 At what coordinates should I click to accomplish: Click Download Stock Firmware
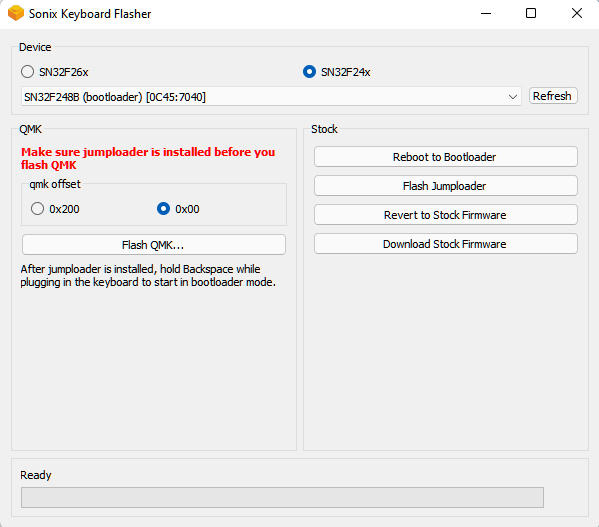tap(445, 244)
